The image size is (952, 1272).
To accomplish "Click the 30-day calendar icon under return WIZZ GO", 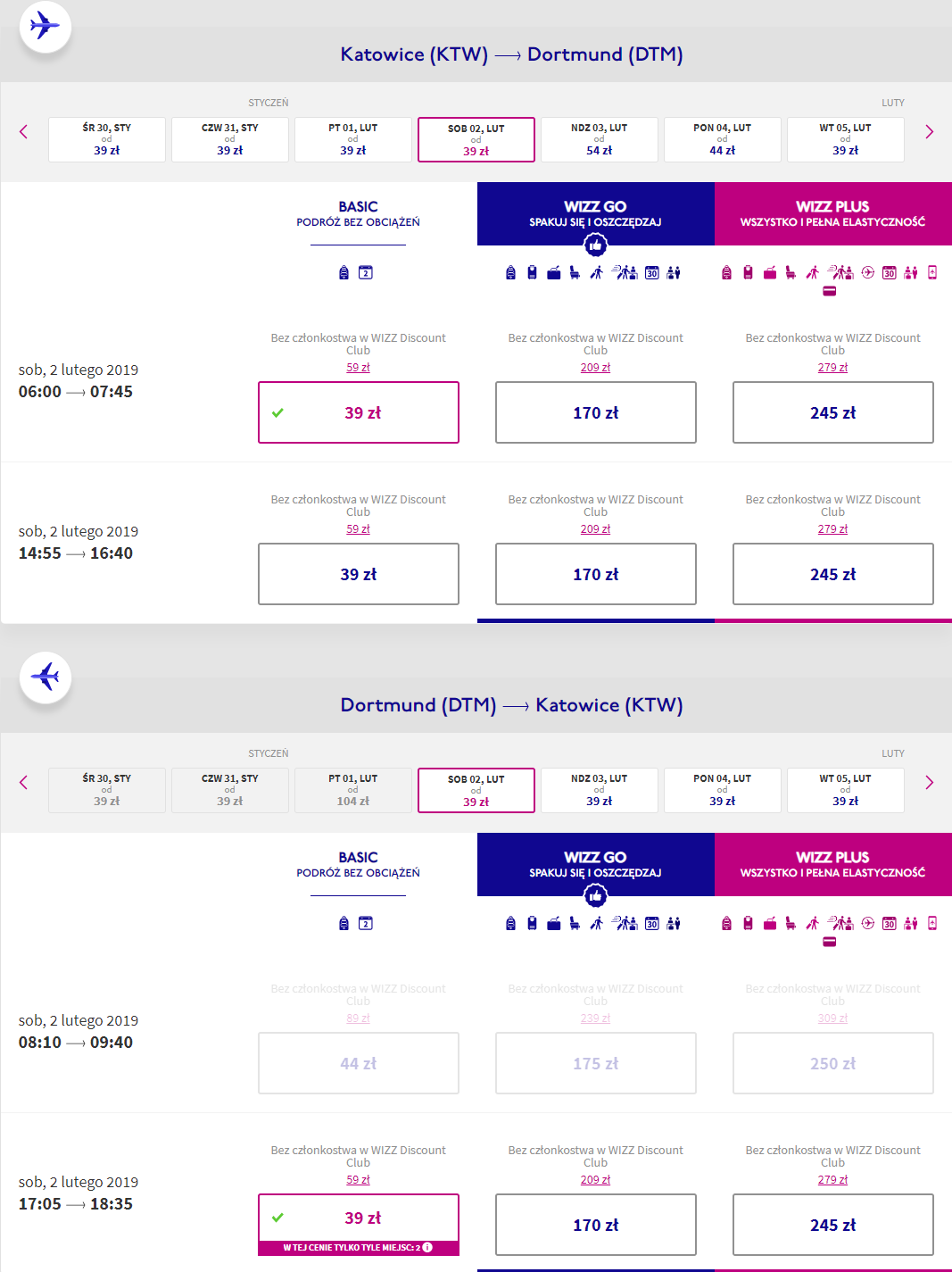I will click(x=652, y=924).
